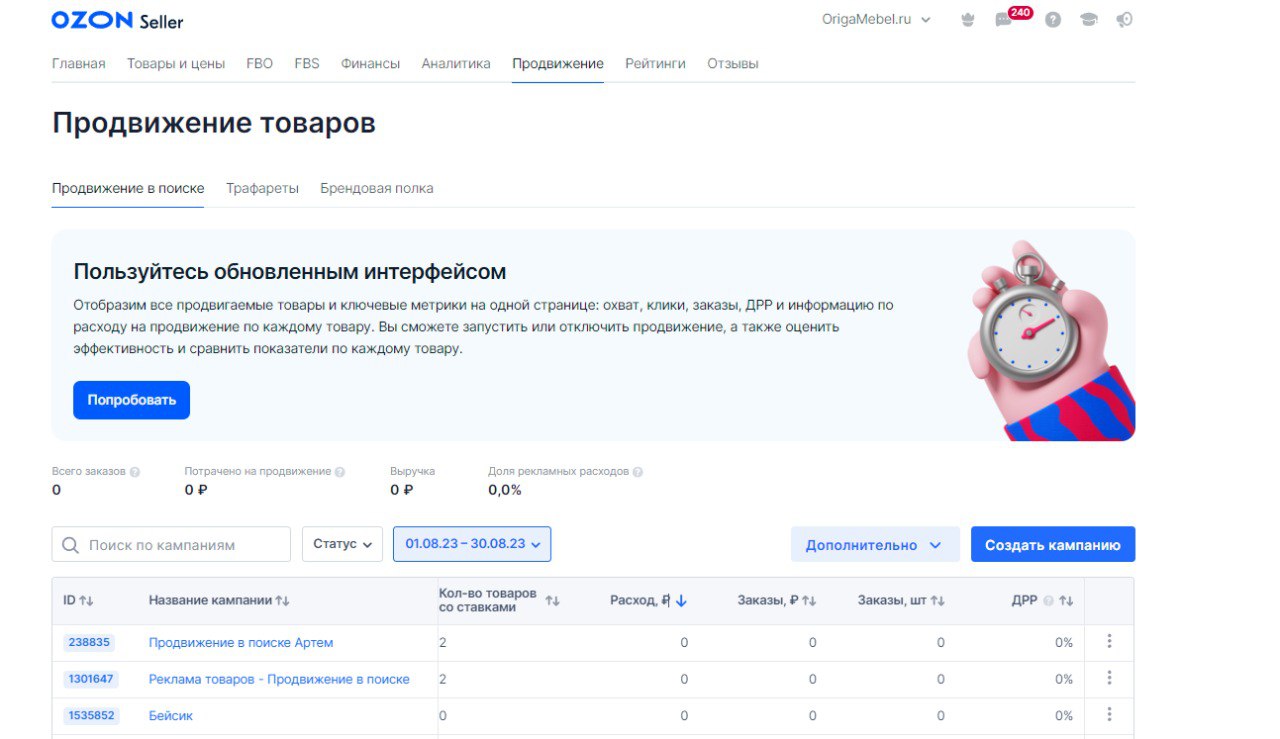This screenshot has width=1280, height=739.
Task: Open Товары и цены section
Action: coord(176,63)
